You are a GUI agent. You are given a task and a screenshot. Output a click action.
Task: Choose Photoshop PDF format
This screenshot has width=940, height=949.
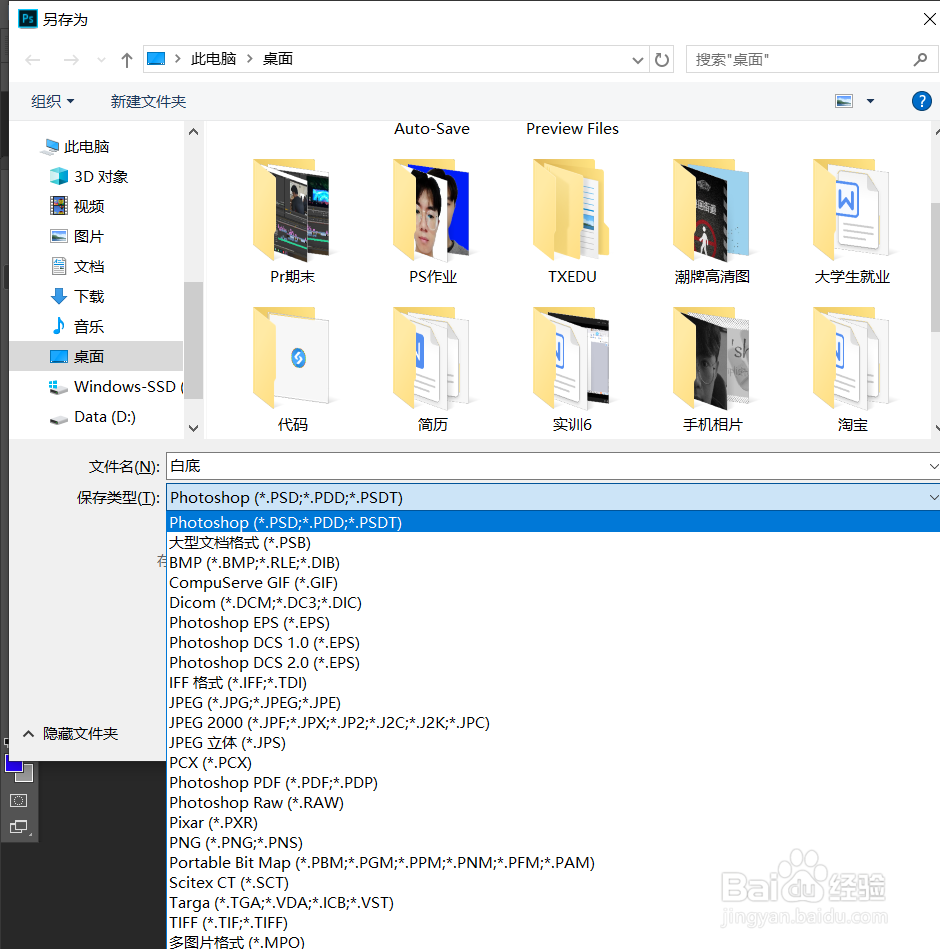coord(553,783)
